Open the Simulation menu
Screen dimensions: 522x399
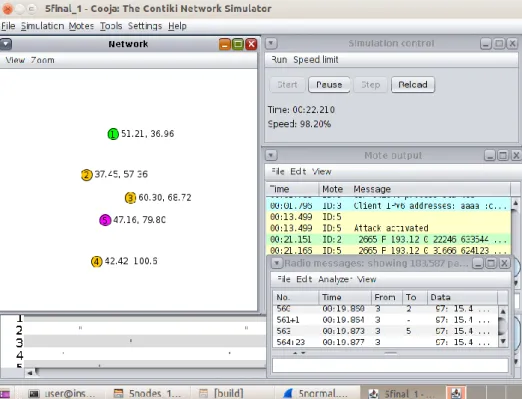[42, 26]
